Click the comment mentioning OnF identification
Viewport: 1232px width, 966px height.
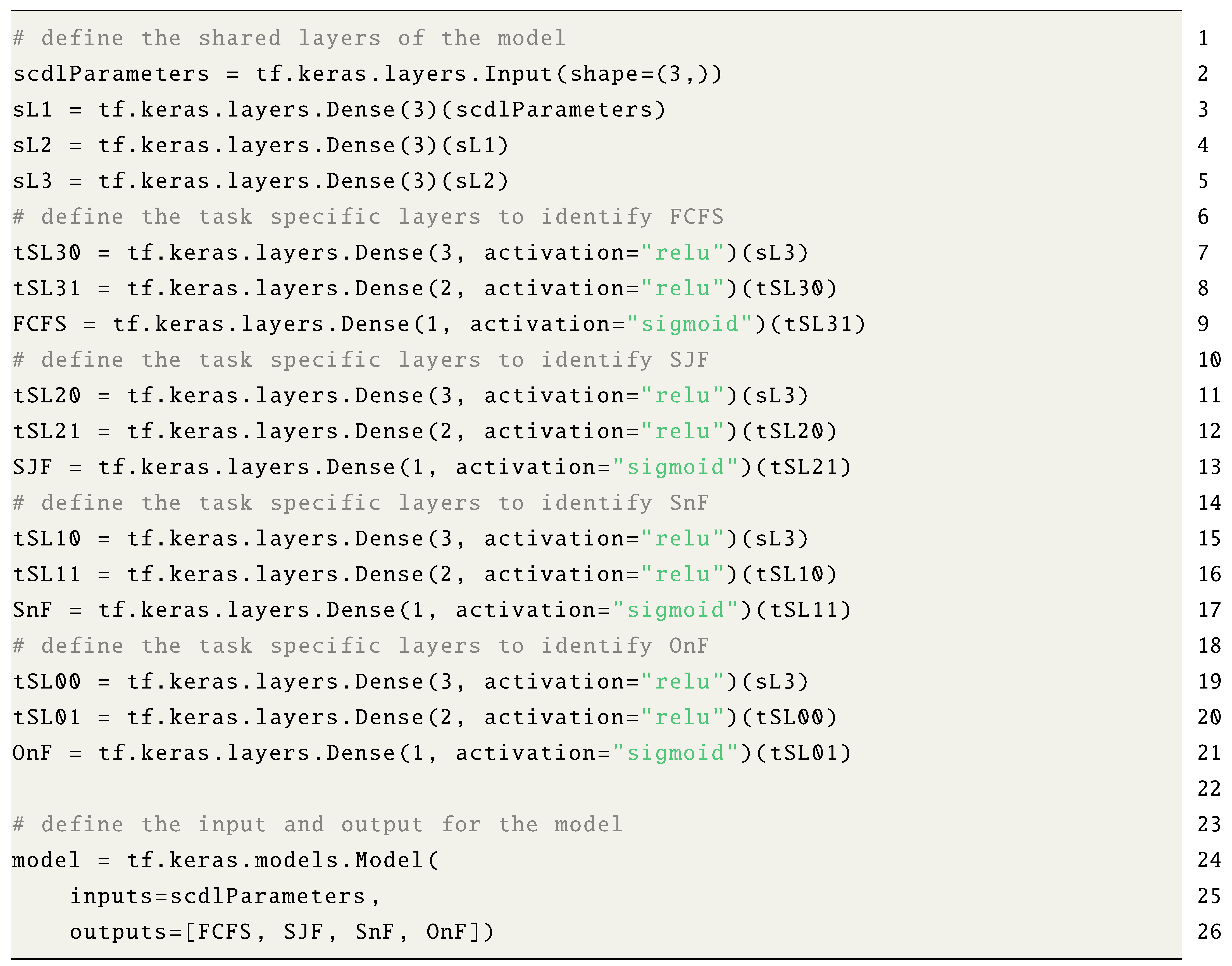361,646
